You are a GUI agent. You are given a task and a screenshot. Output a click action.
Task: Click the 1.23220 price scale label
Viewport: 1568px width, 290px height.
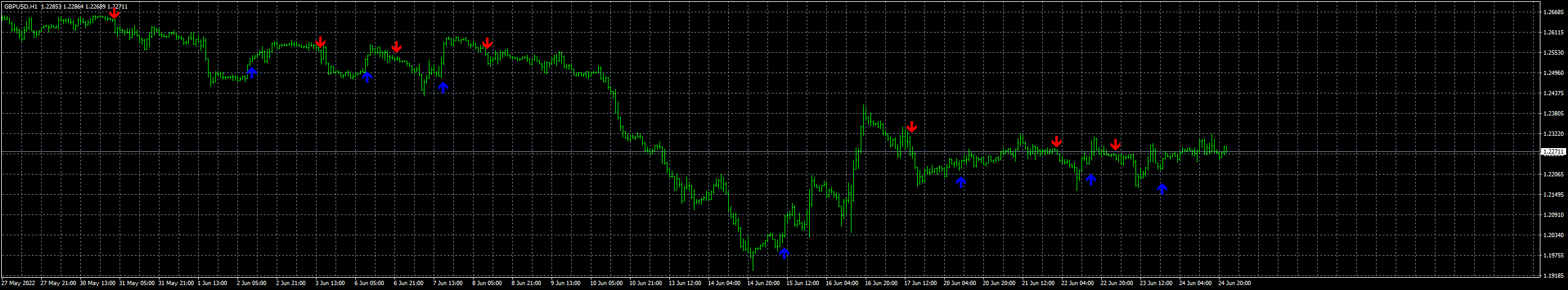tap(1553, 133)
